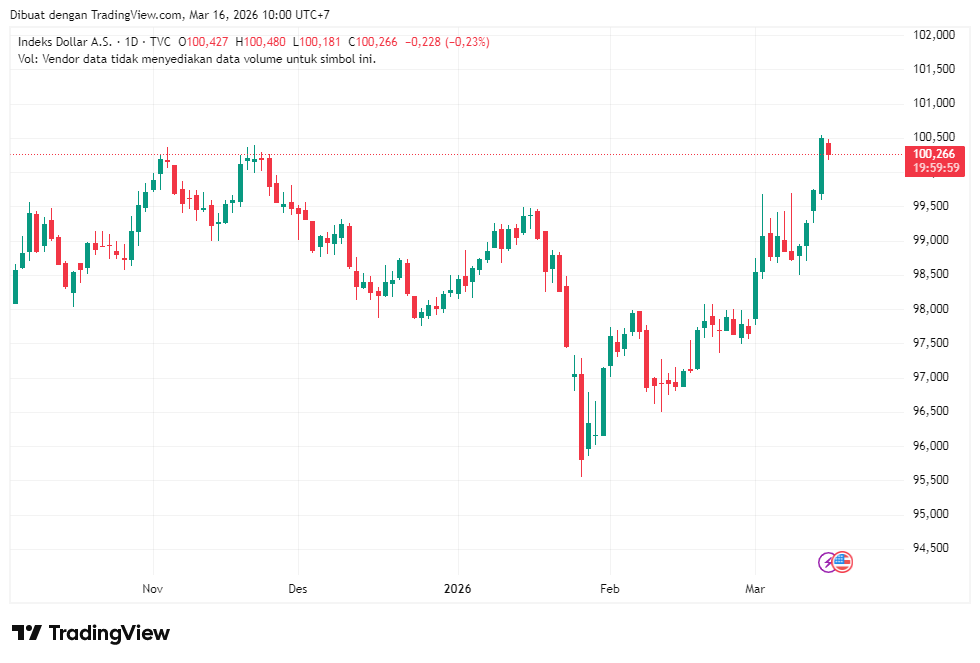
Task: Click the Vol indicator legend text
Action: pyautogui.click(x=197, y=59)
